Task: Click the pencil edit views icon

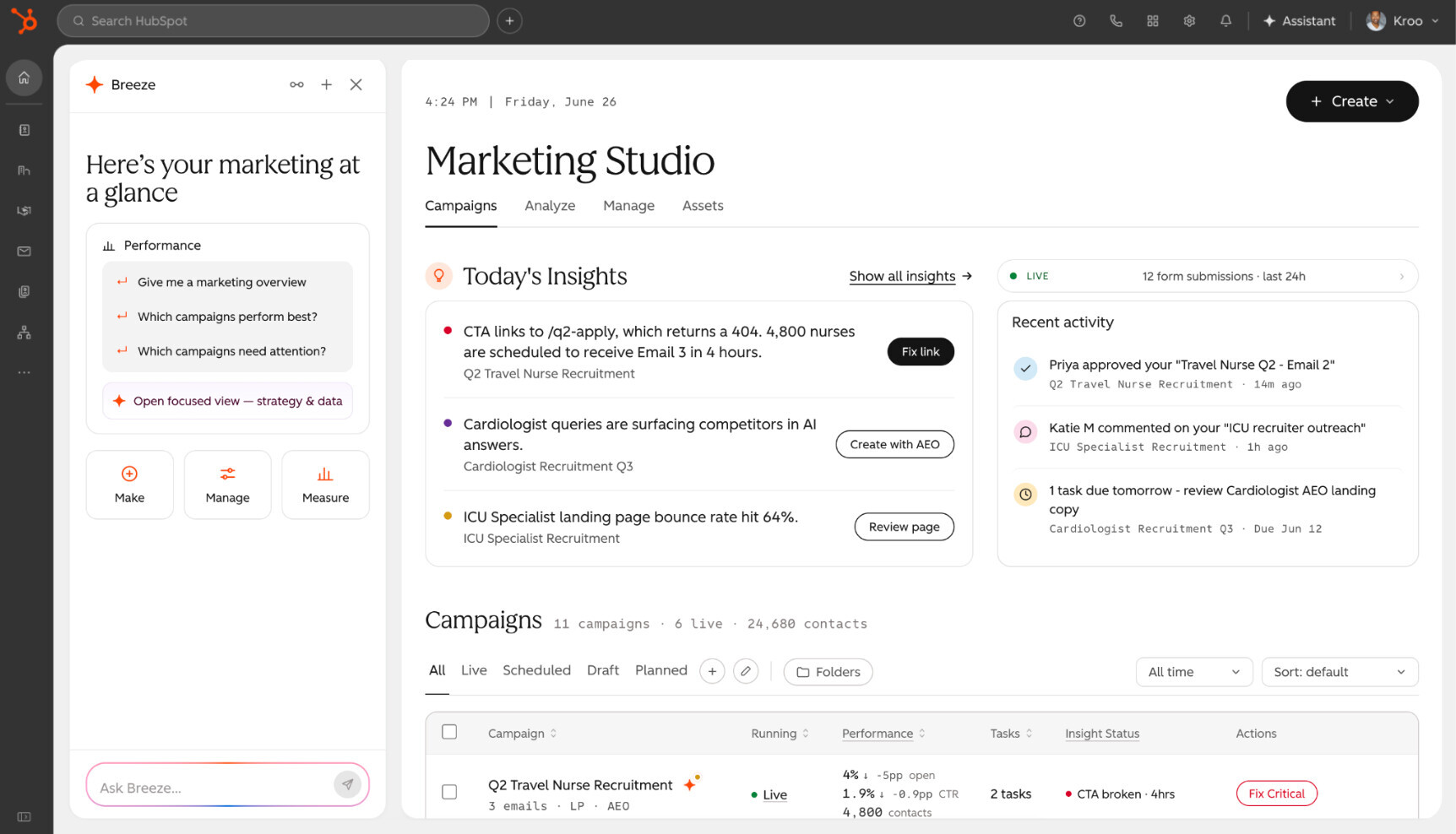Action: click(745, 671)
